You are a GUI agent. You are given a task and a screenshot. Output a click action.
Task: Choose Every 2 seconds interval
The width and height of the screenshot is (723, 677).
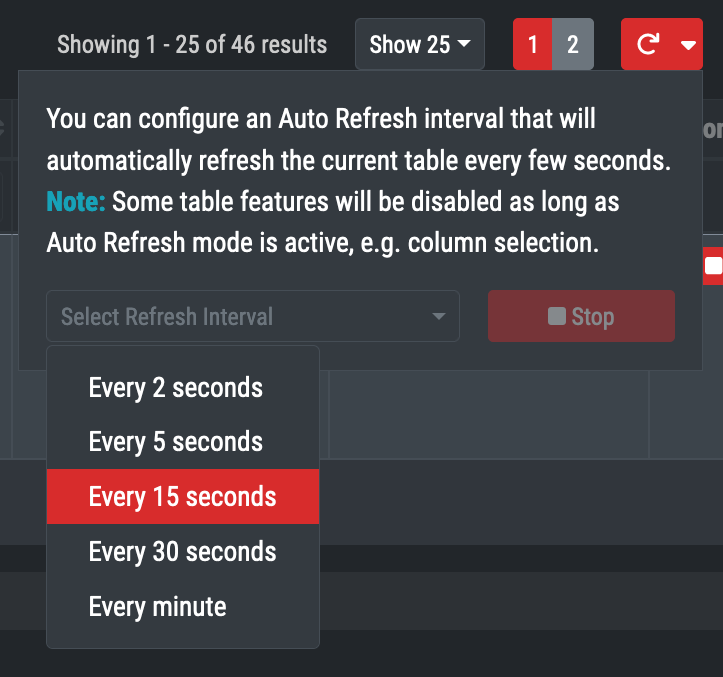tap(176, 388)
